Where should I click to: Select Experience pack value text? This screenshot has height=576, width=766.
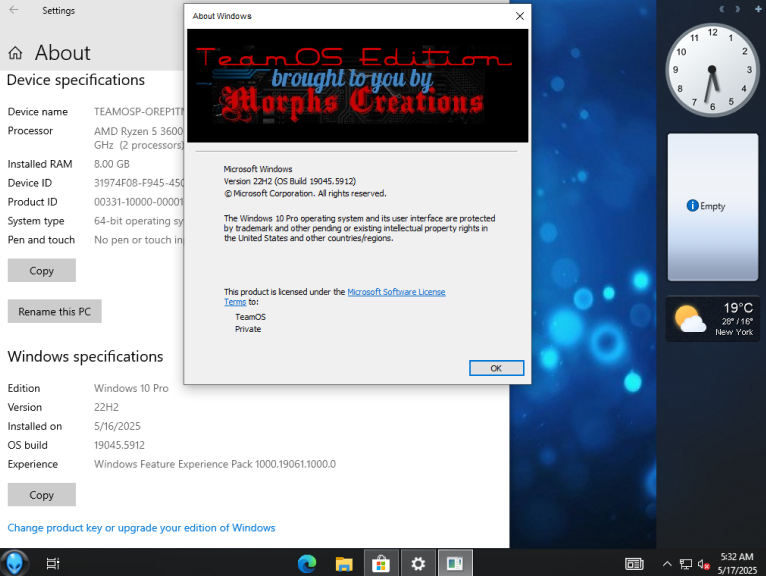pyautogui.click(x=215, y=464)
